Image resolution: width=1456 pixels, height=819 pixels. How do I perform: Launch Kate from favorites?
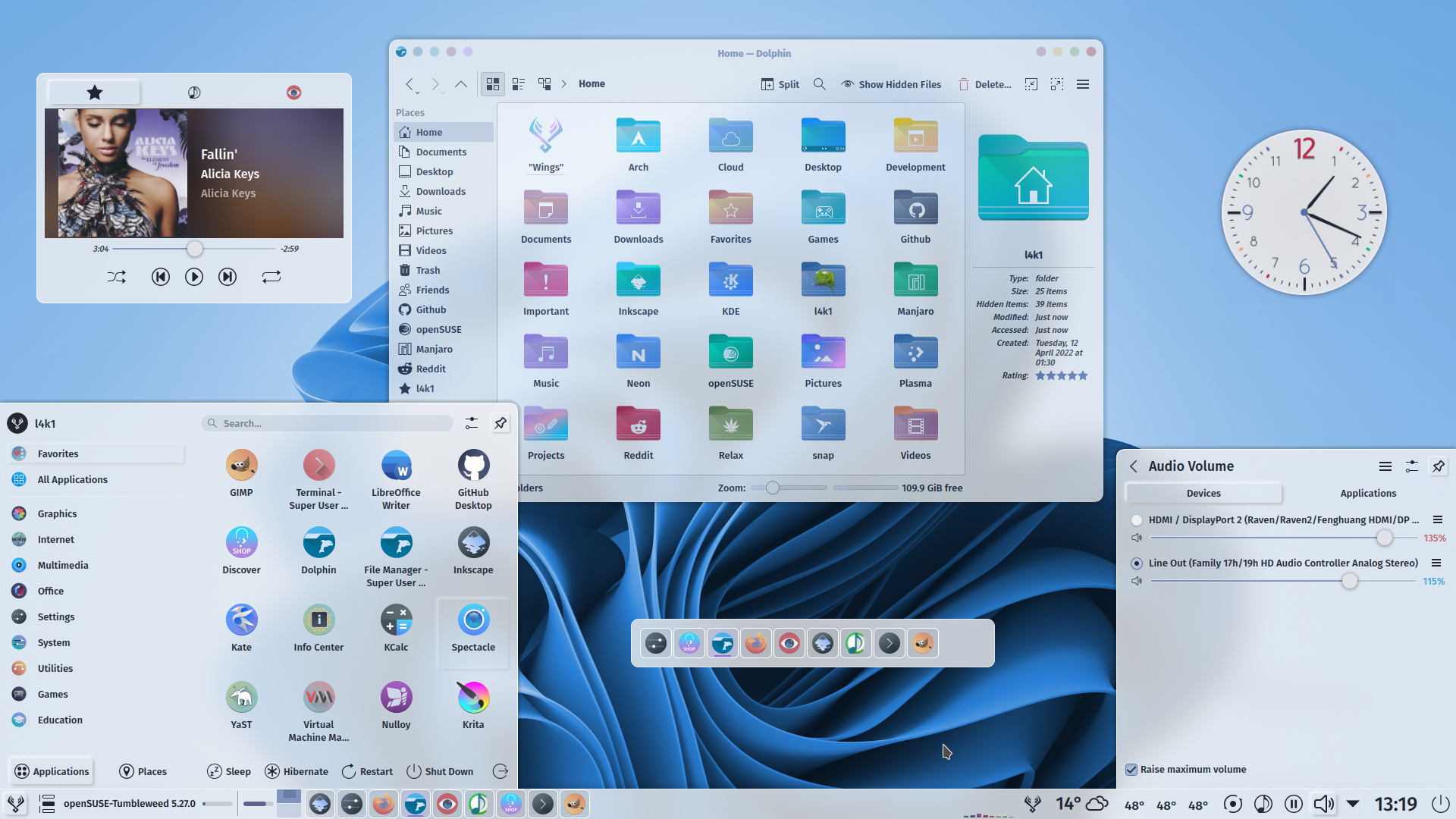coord(241,629)
